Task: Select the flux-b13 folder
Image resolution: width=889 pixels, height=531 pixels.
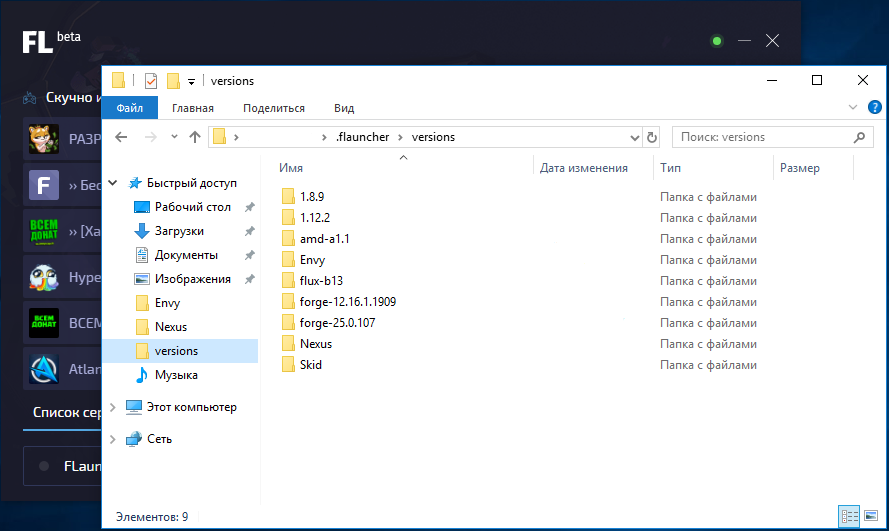Action: click(x=321, y=281)
